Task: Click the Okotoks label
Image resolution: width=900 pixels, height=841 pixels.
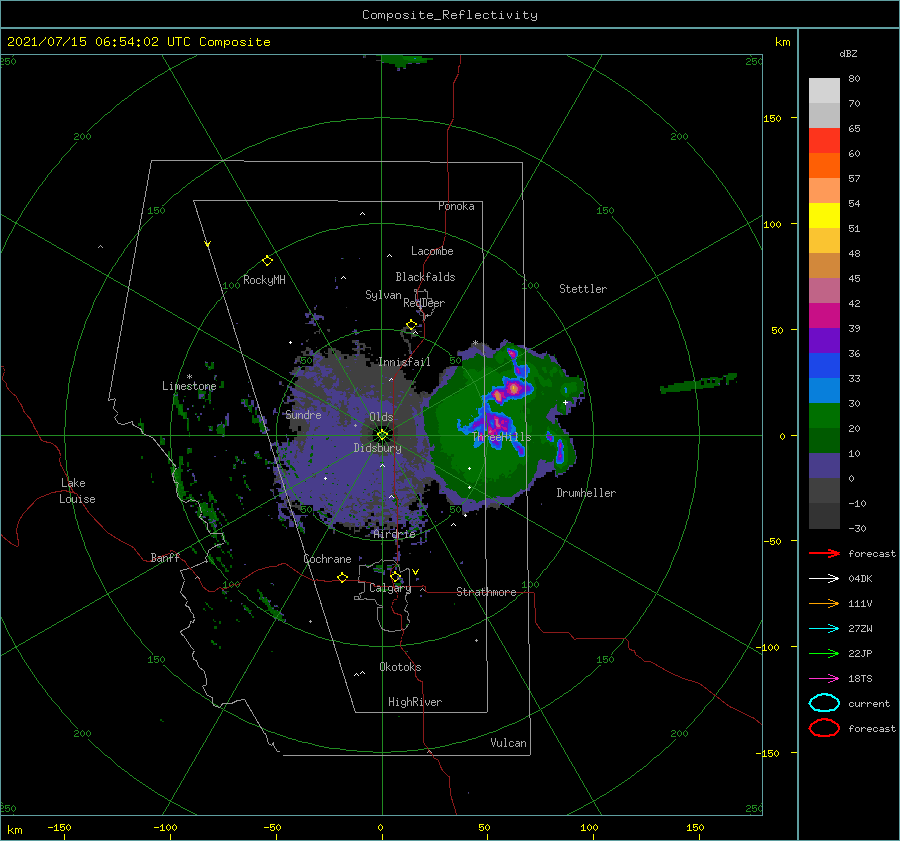Action: pos(400,667)
